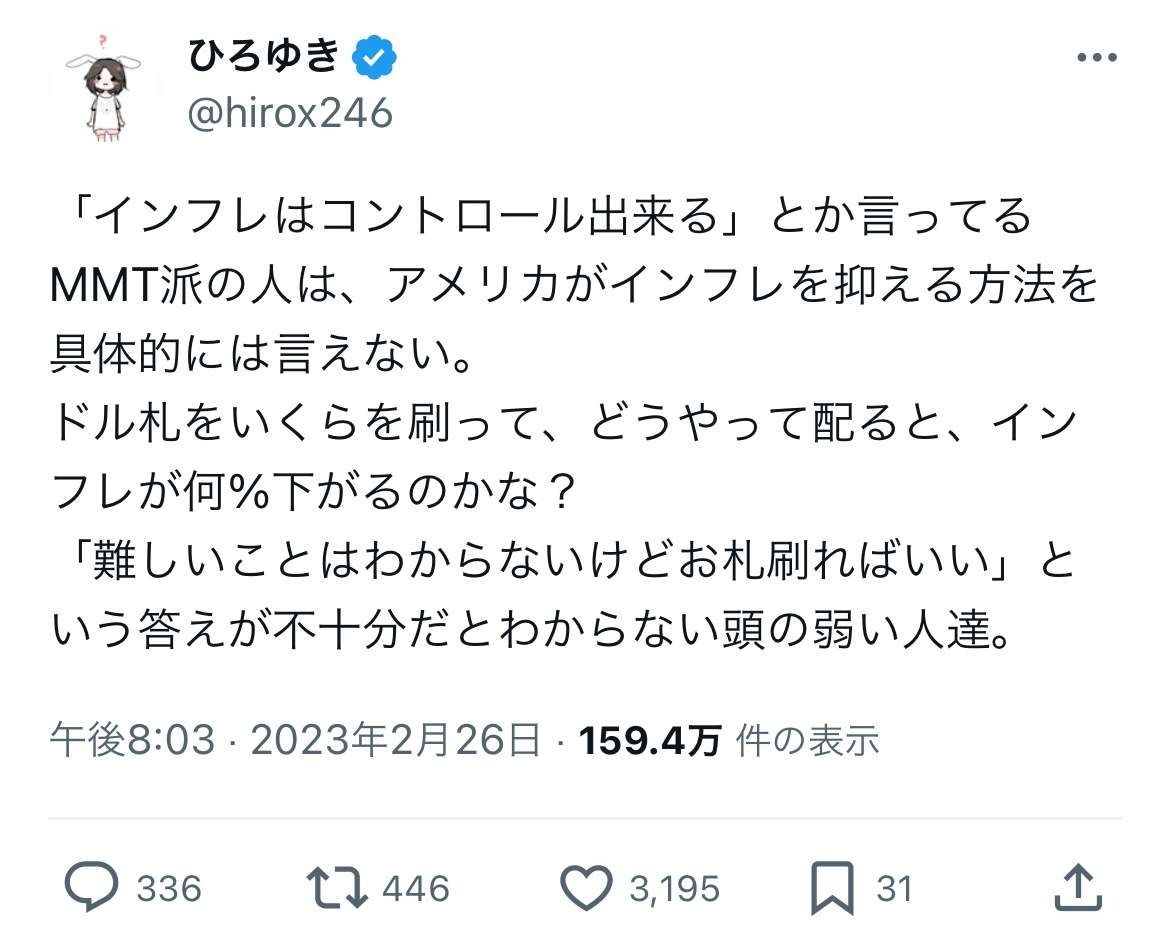Click the date 2023年2月26日

(x=395, y=741)
